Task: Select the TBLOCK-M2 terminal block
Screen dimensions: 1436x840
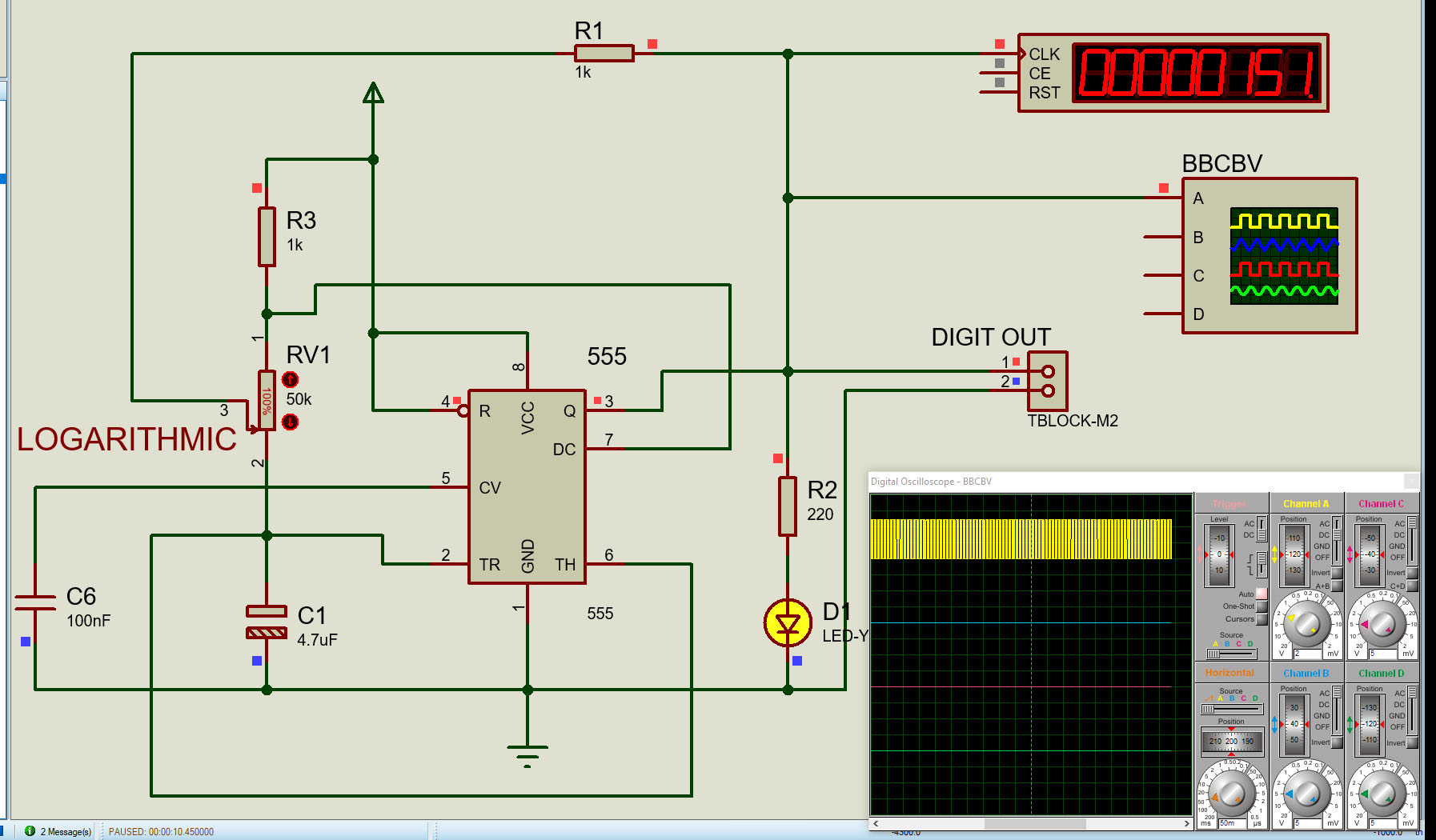Action: pyautogui.click(x=1047, y=382)
